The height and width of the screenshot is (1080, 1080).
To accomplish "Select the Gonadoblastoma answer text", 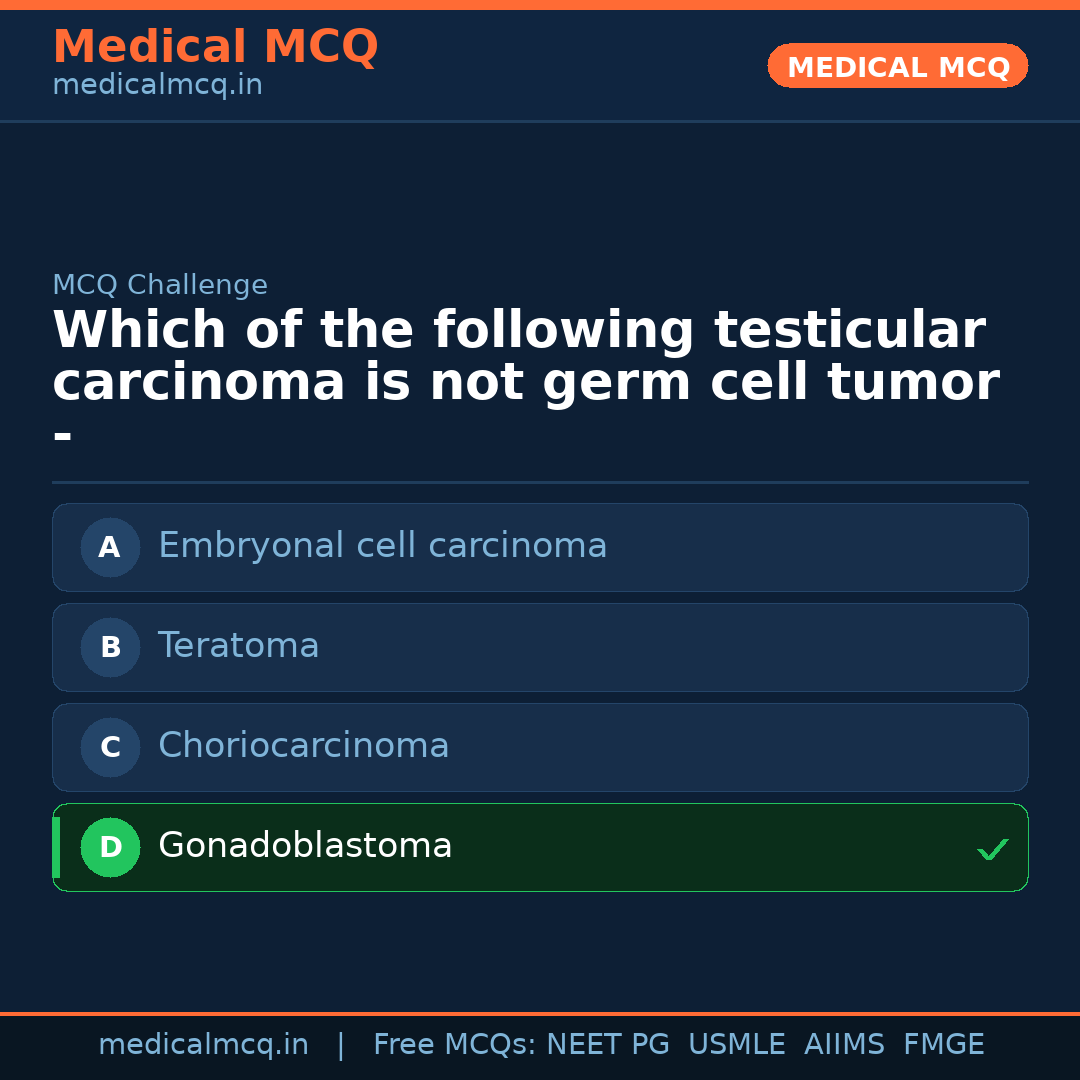I will 305,846.
